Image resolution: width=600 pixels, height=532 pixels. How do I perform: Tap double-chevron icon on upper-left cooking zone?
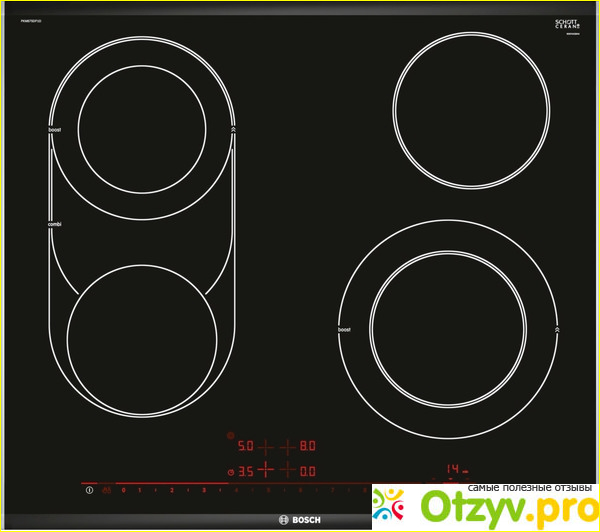(x=234, y=130)
